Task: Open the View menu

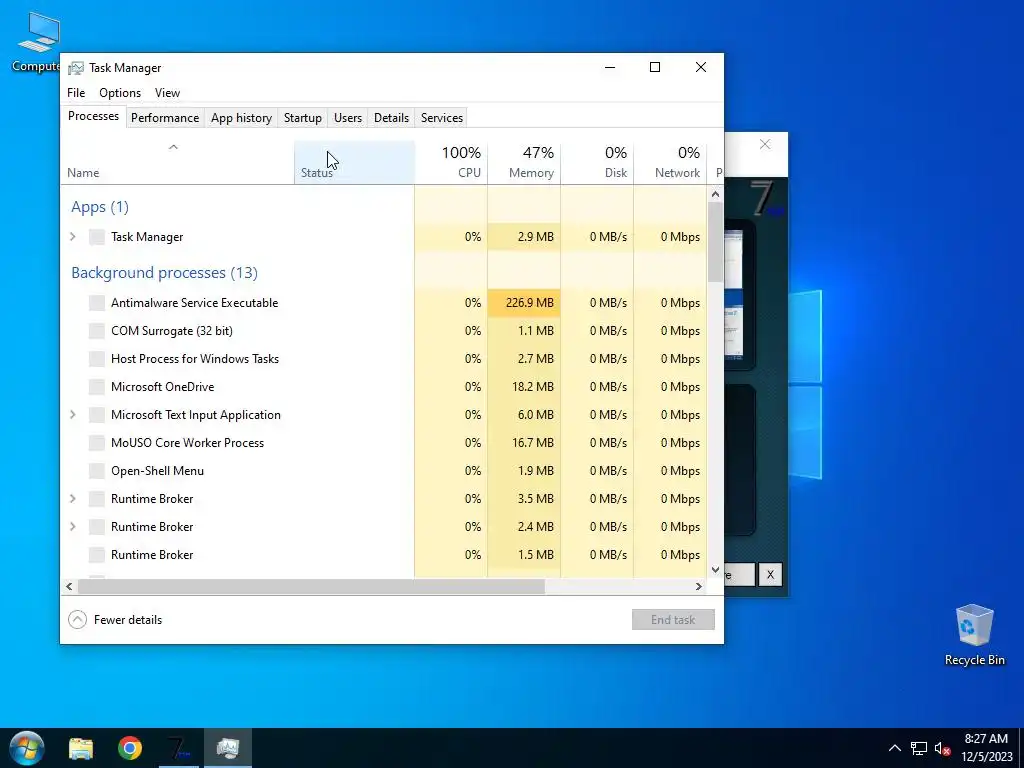Action: pyautogui.click(x=167, y=93)
